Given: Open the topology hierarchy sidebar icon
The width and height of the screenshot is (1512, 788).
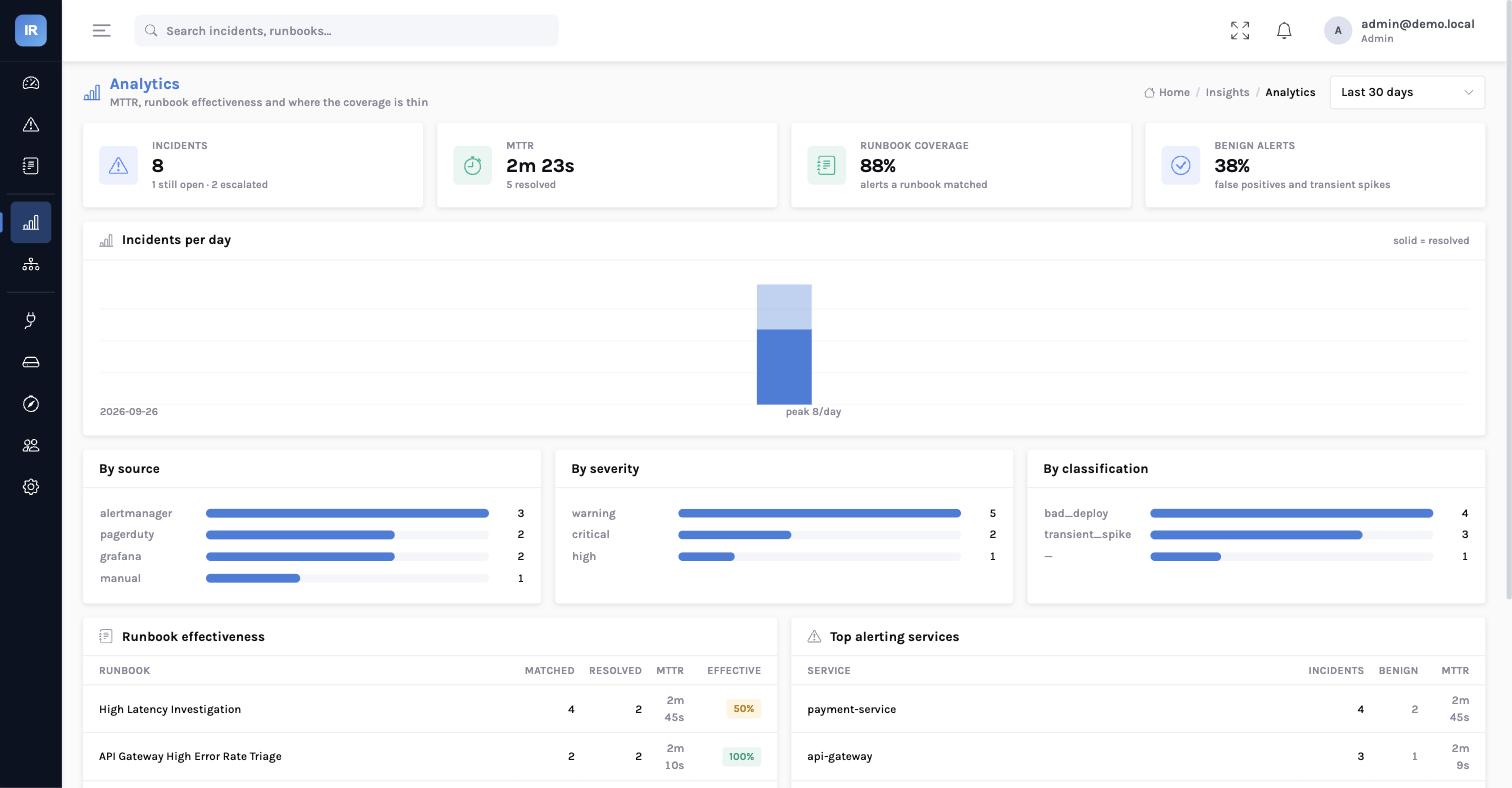Looking at the screenshot, I should 31,264.
